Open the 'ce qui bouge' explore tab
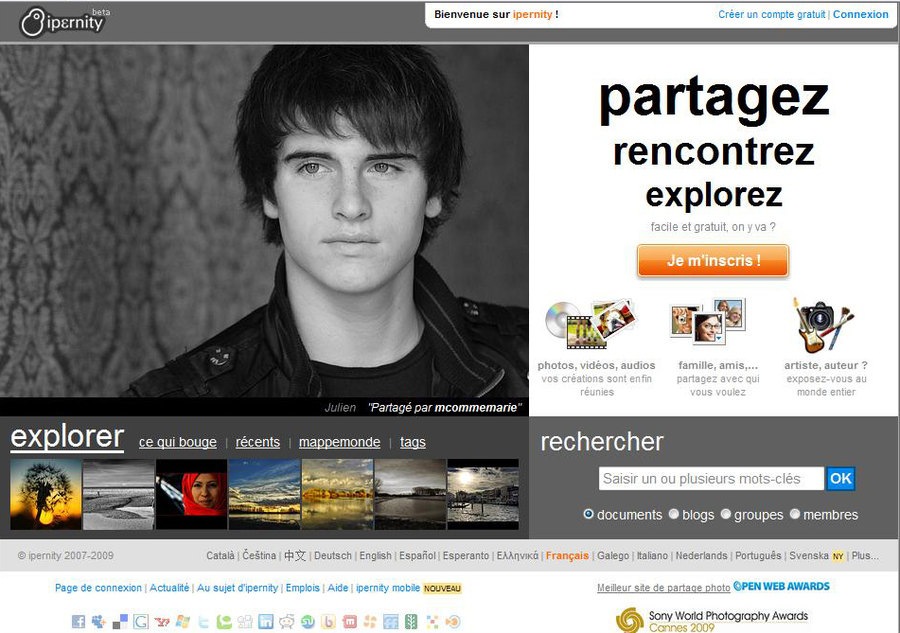The height and width of the screenshot is (633, 900). click(177, 442)
